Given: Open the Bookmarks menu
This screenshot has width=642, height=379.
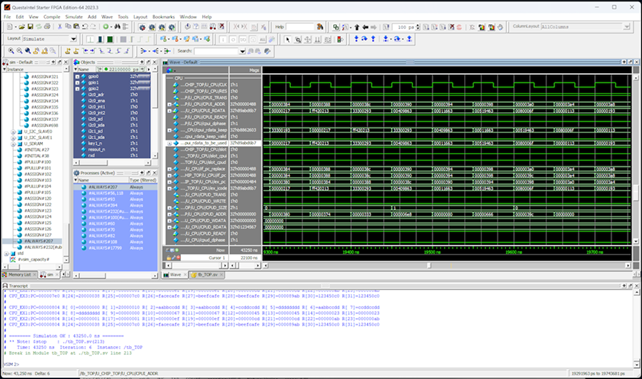Looking at the screenshot, I should point(163,17).
